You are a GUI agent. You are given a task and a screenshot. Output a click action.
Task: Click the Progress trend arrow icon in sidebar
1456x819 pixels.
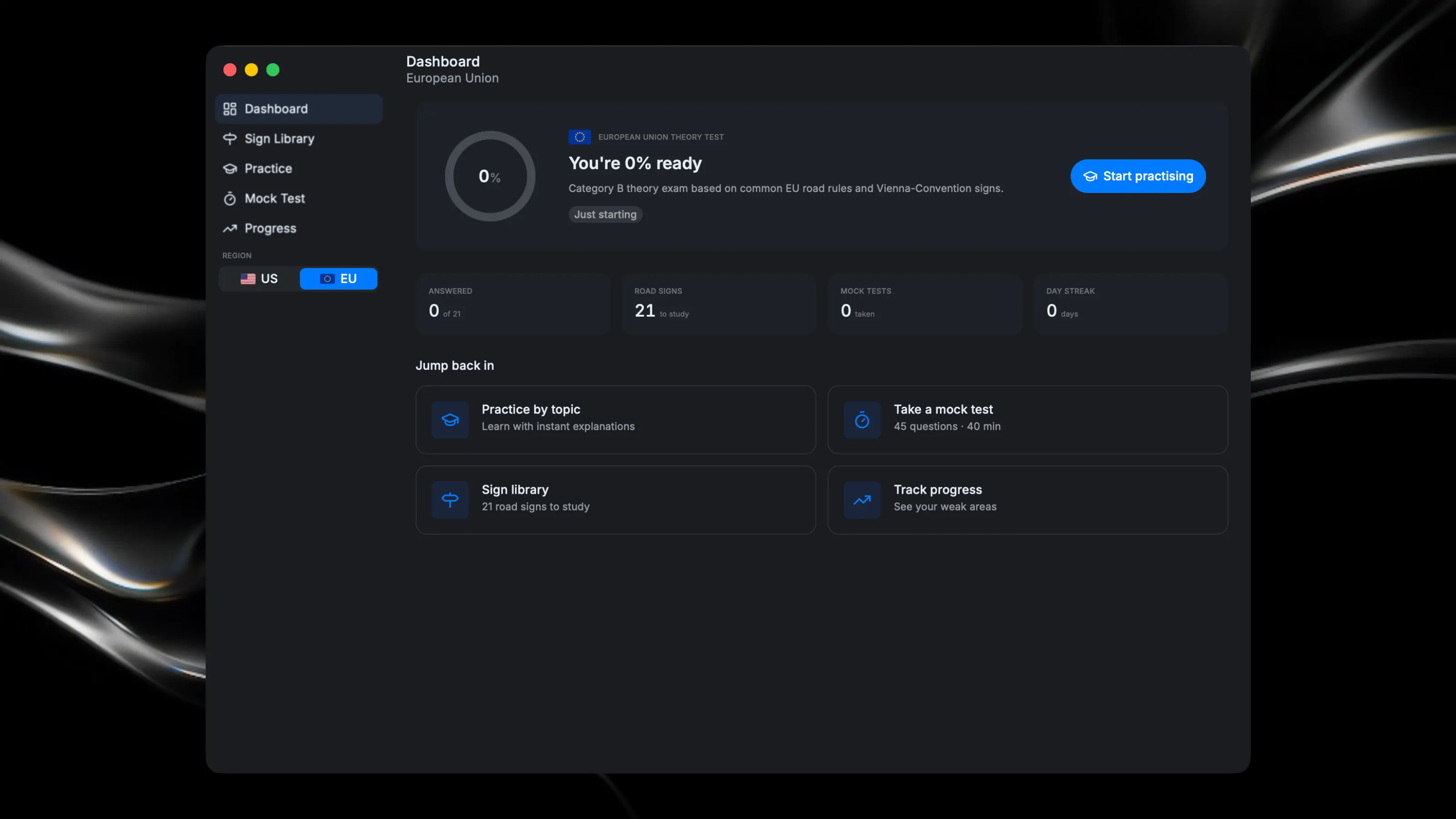click(229, 228)
